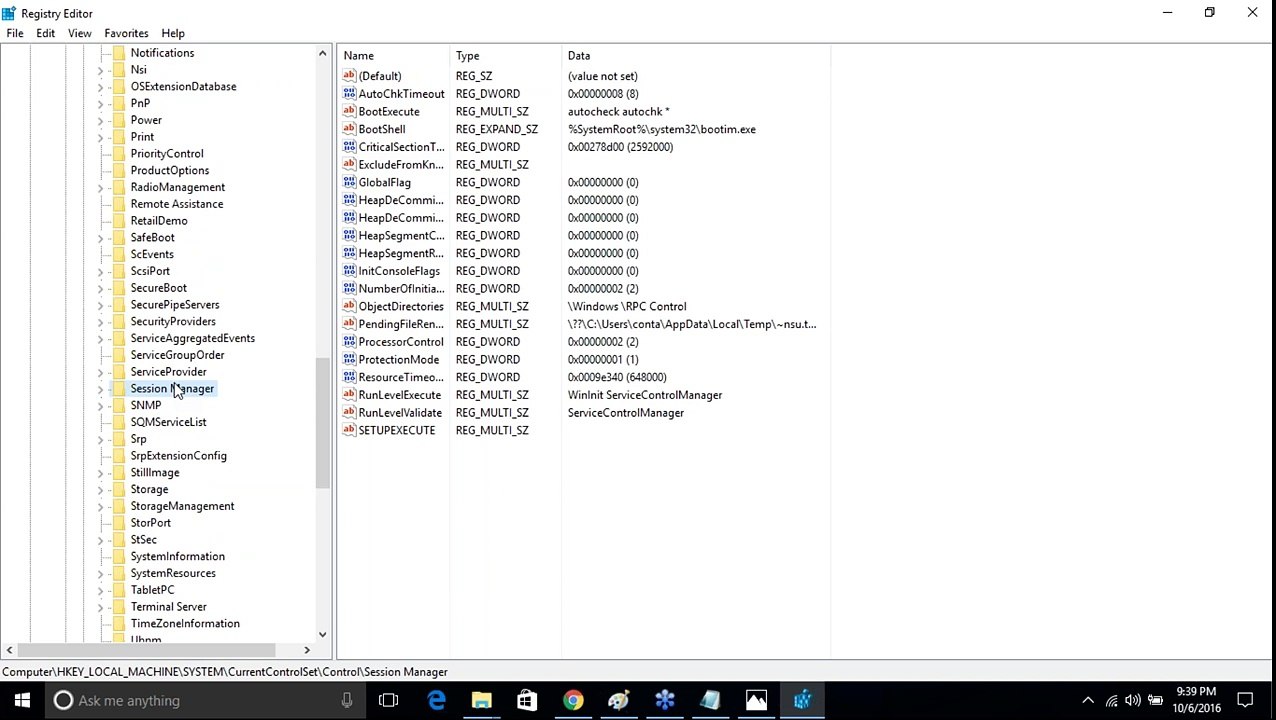Open the Photos app taskbar icon
This screenshot has width=1276, height=720.
757,700
